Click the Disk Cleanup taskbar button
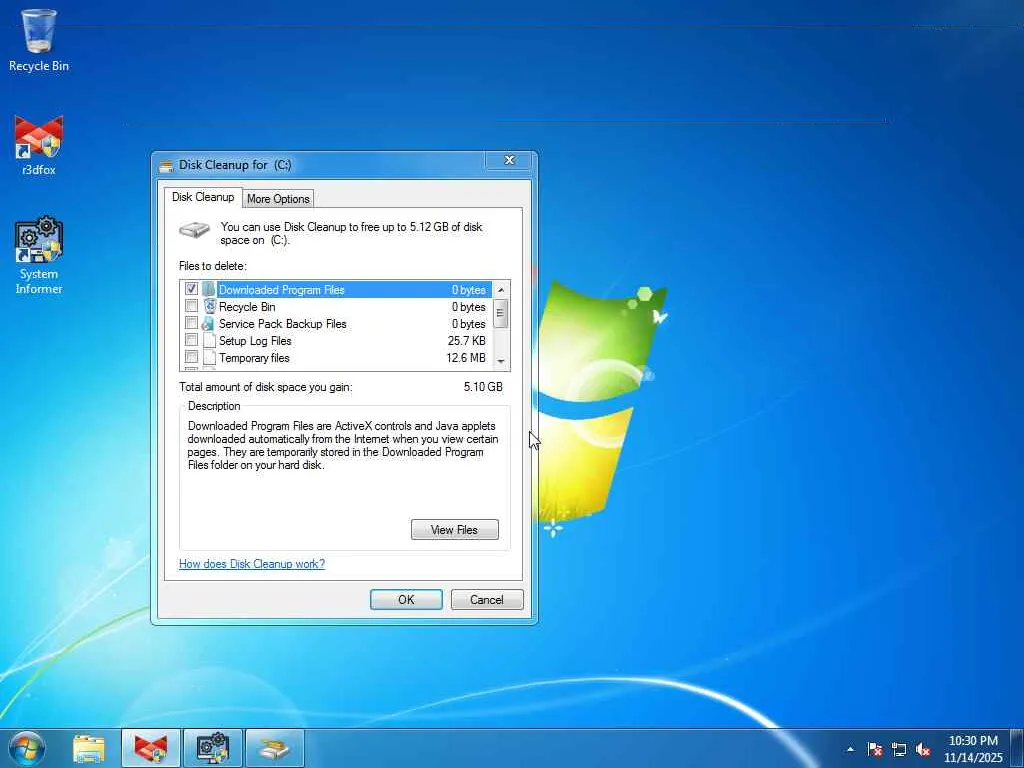This screenshot has width=1024, height=768. point(275,748)
